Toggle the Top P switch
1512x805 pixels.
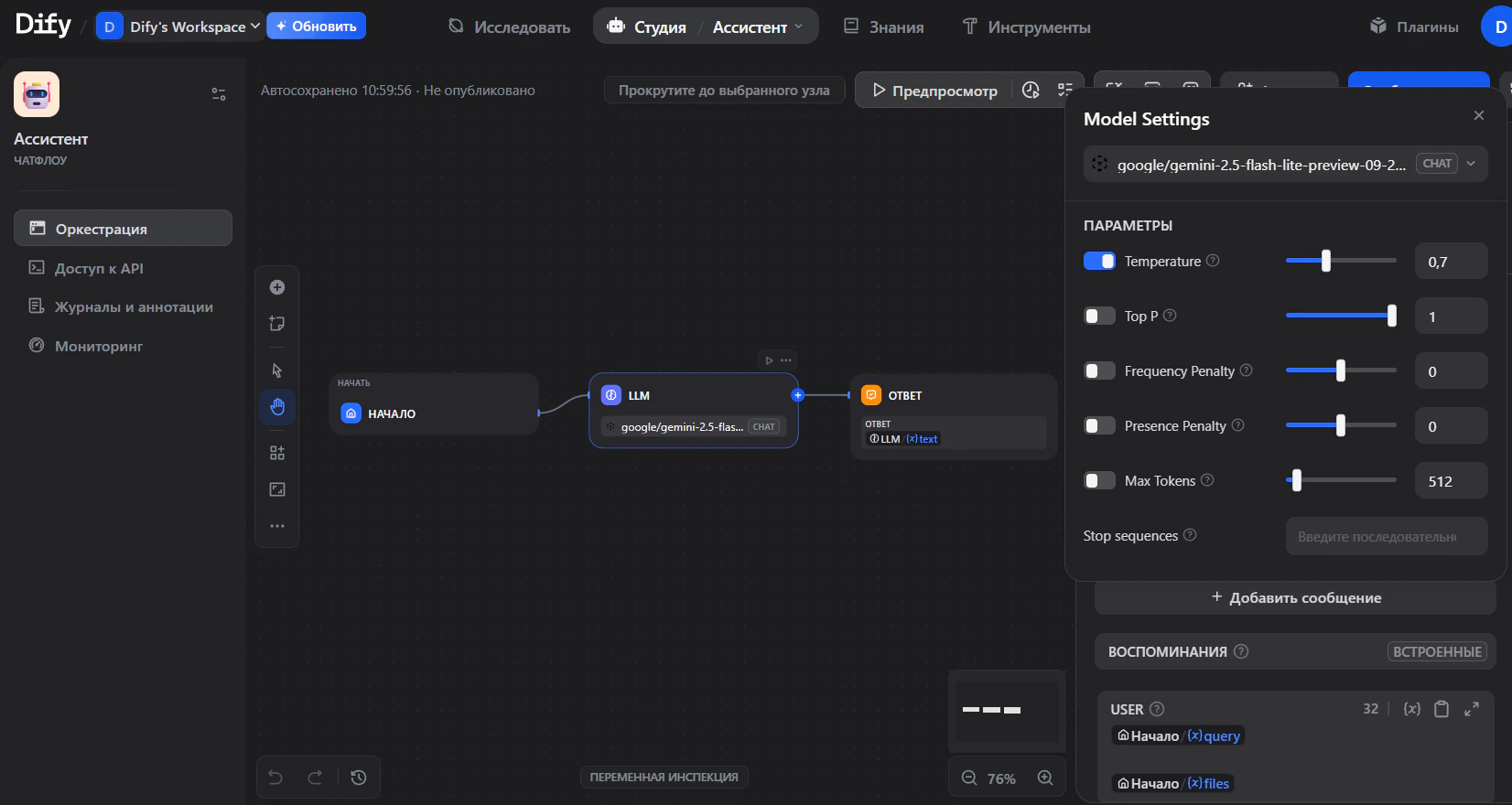tap(1099, 316)
